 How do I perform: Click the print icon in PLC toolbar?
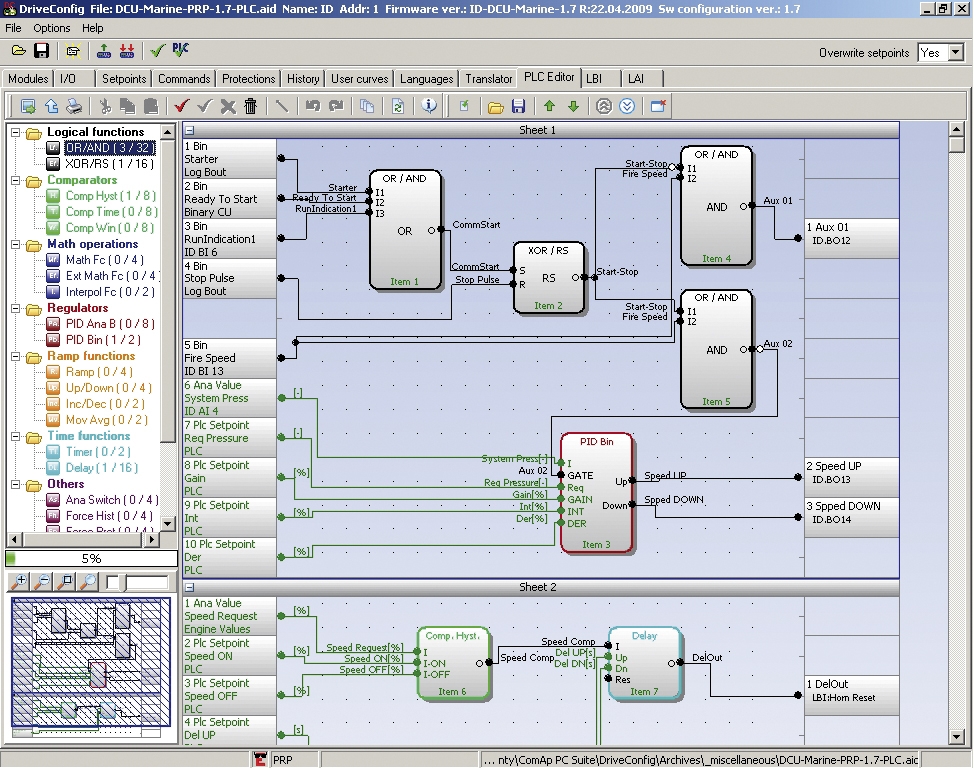(74, 106)
